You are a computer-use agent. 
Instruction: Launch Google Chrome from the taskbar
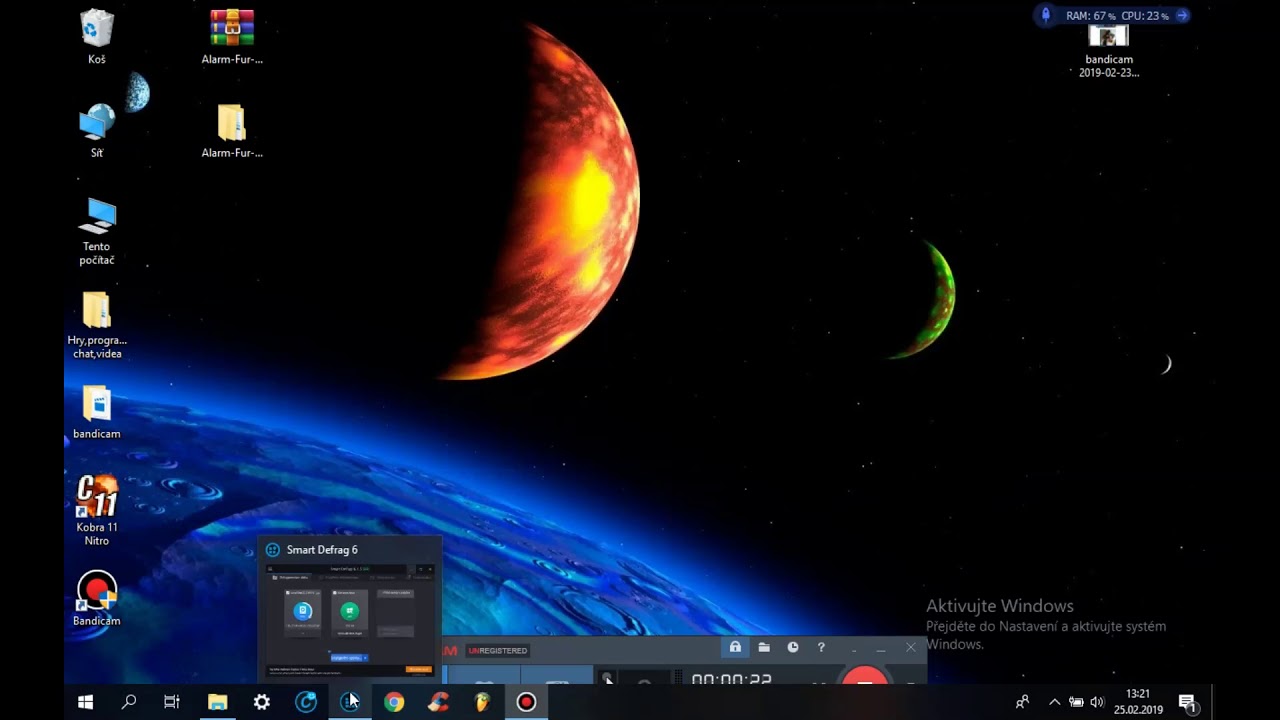(394, 702)
